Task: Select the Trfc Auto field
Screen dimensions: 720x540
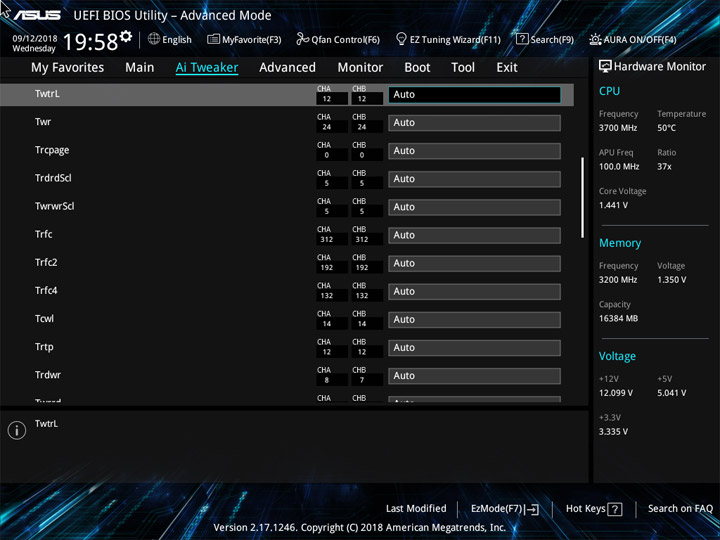Action: click(x=474, y=235)
